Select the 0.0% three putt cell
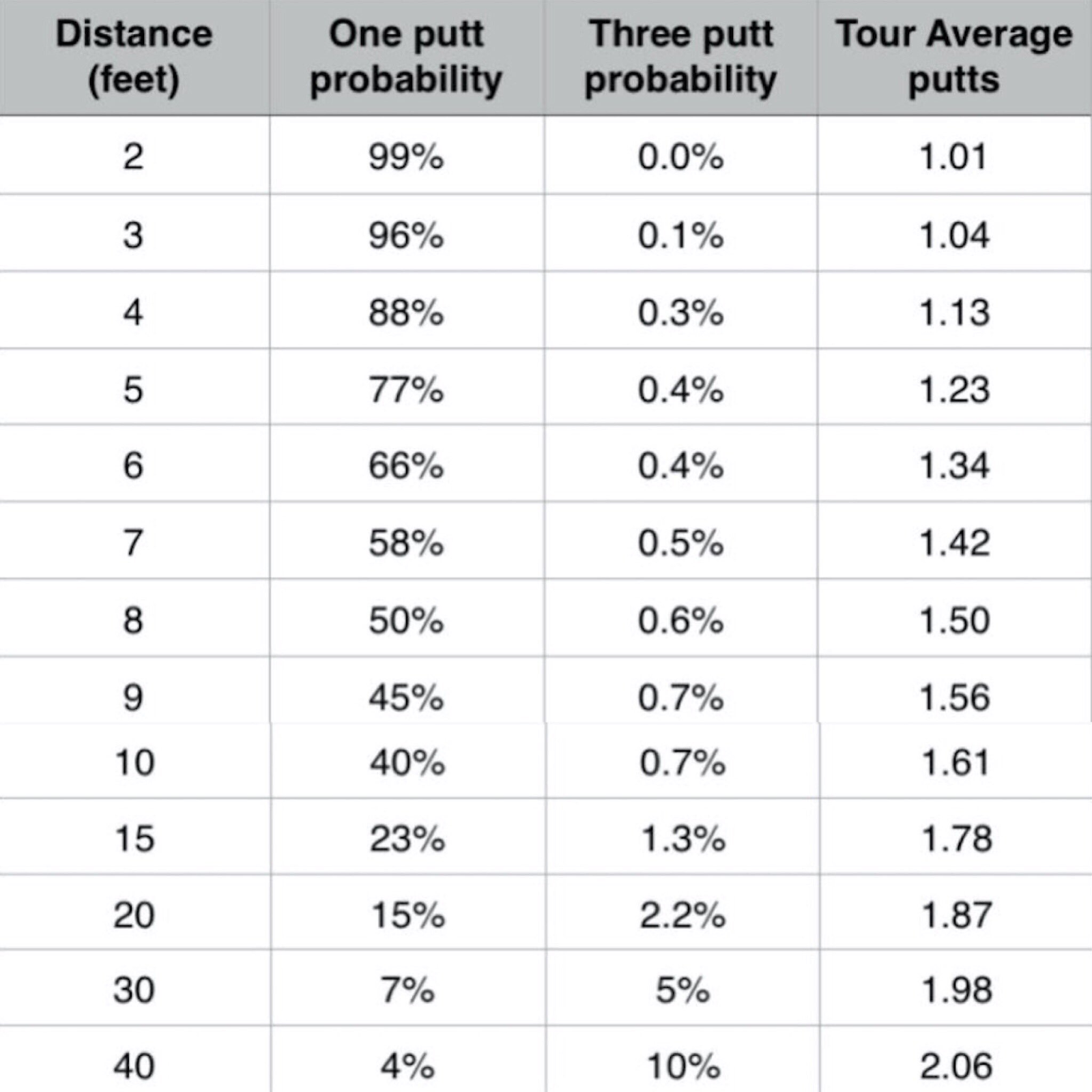The width and height of the screenshot is (1092, 1092). (x=680, y=156)
